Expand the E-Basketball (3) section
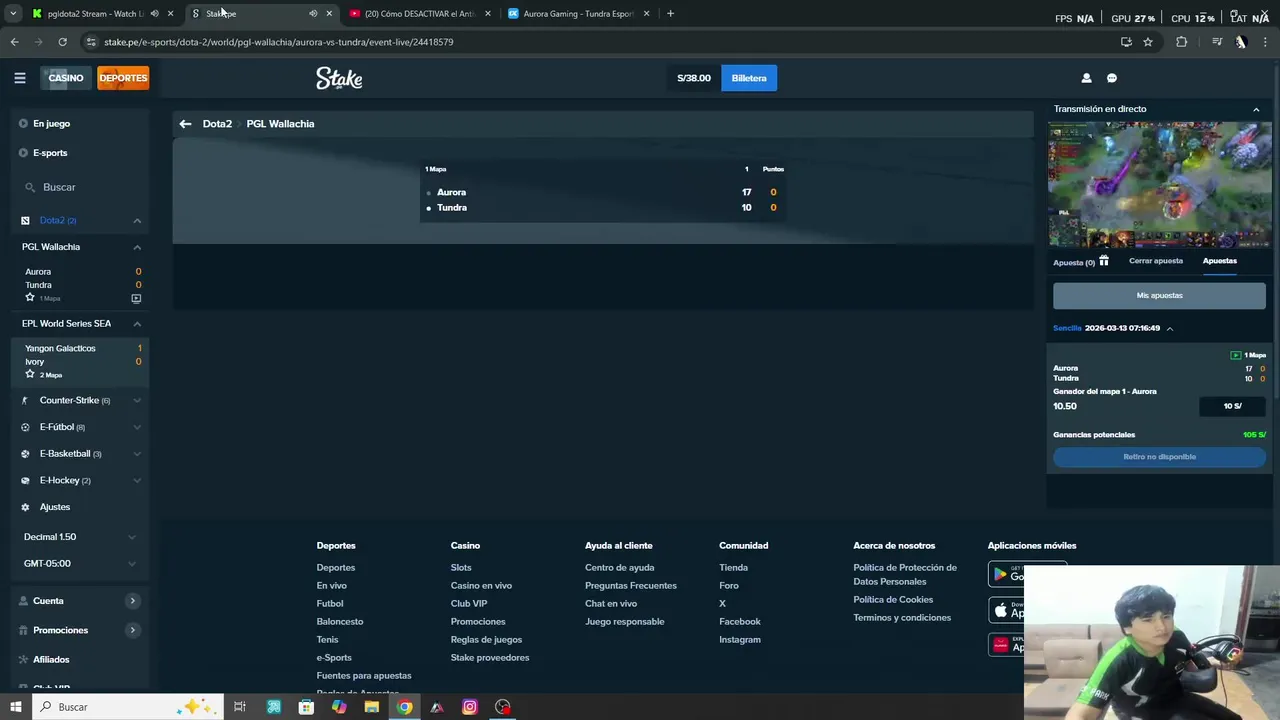 pos(137,454)
